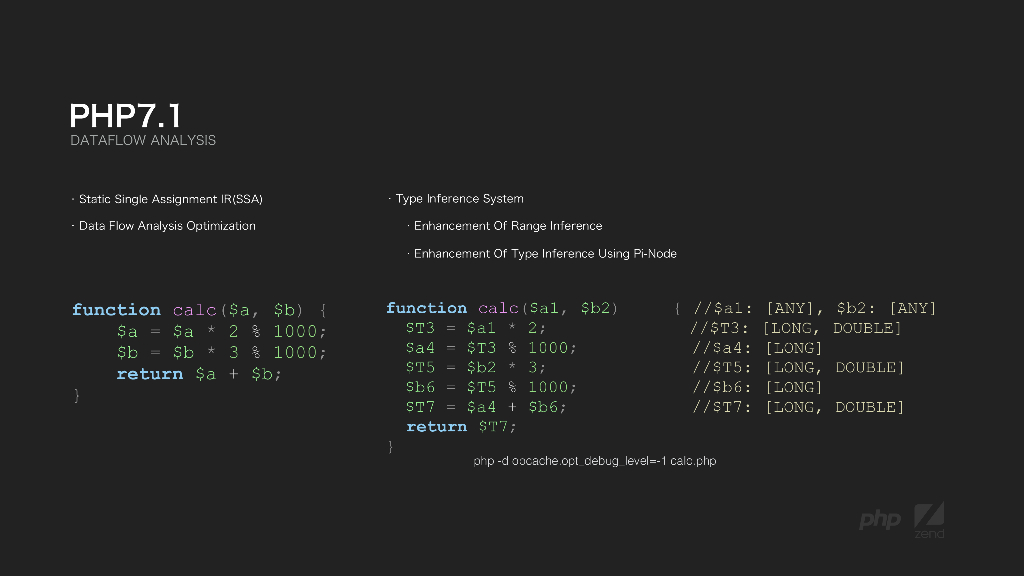The width and height of the screenshot is (1024, 576).
Task: Click the return $a + $b statement
Action: pyautogui.click(x=199, y=374)
